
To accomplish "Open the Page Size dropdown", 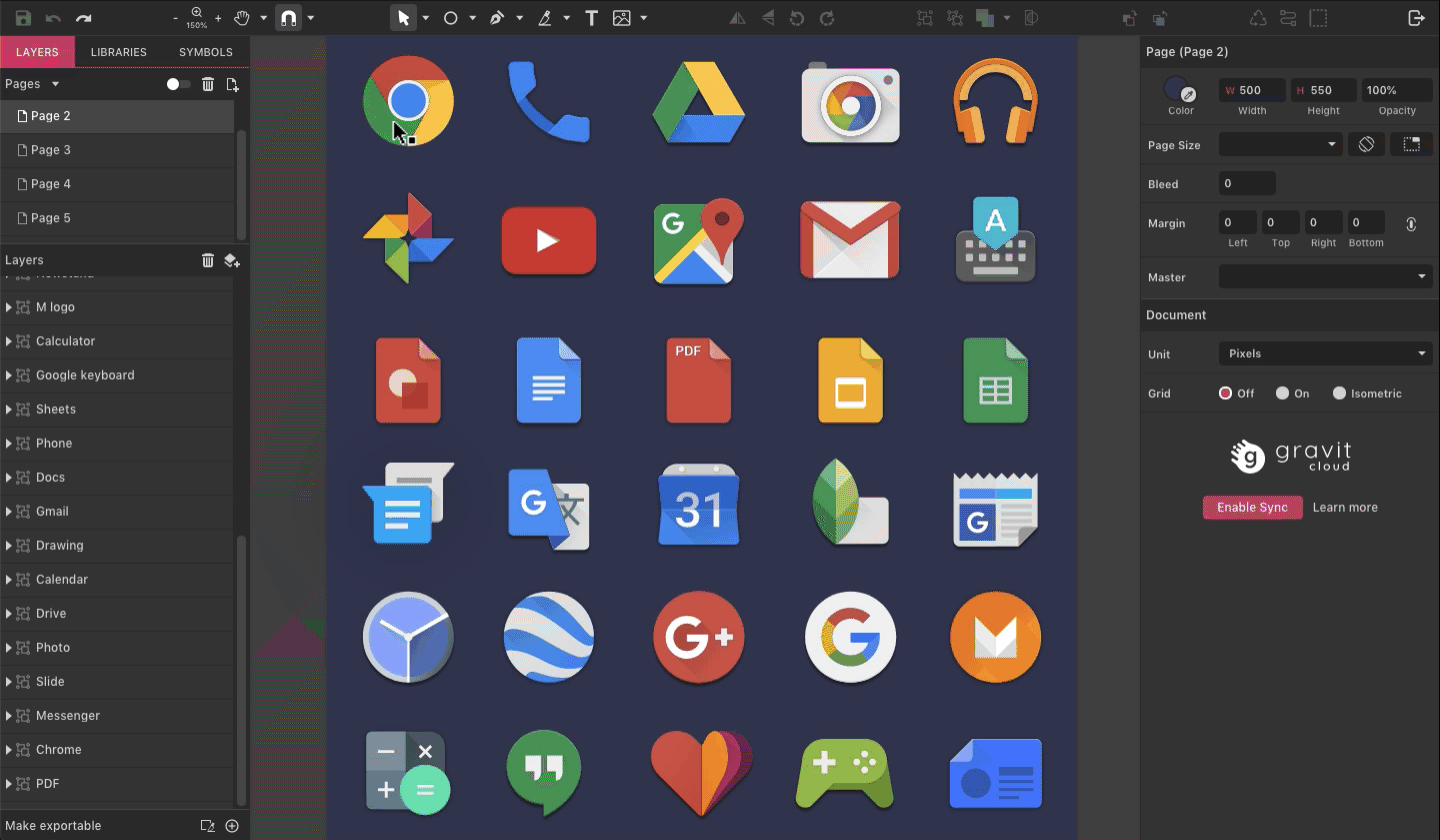I will pyautogui.click(x=1280, y=144).
